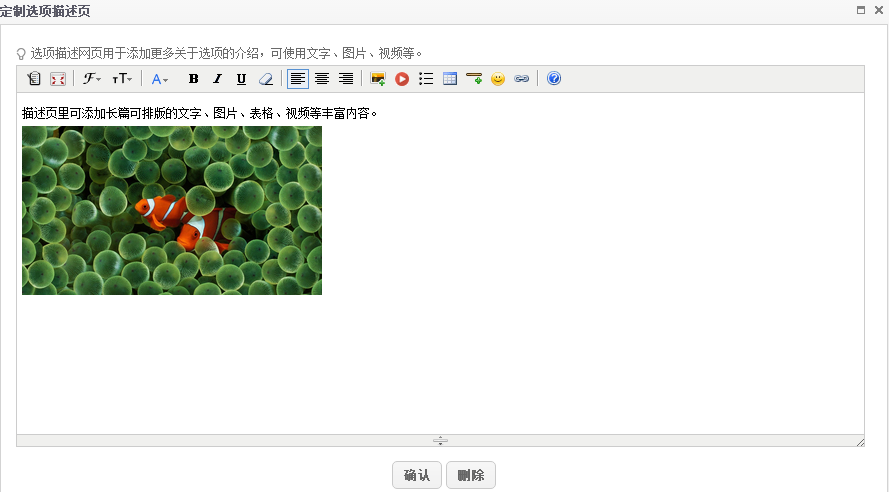
Task: Insert an image using the toolbar
Action: (378, 79)
